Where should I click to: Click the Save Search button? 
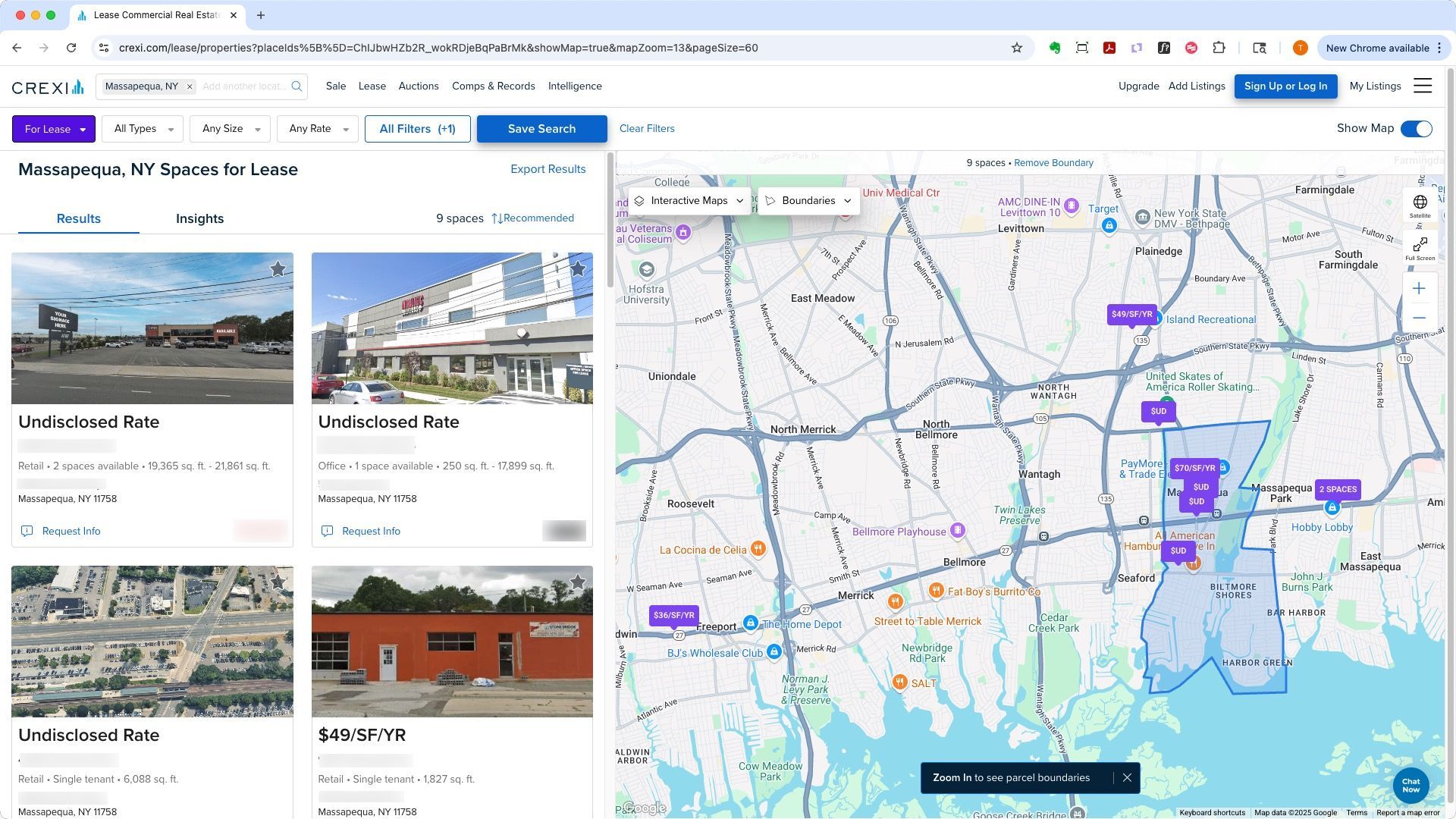541,129
